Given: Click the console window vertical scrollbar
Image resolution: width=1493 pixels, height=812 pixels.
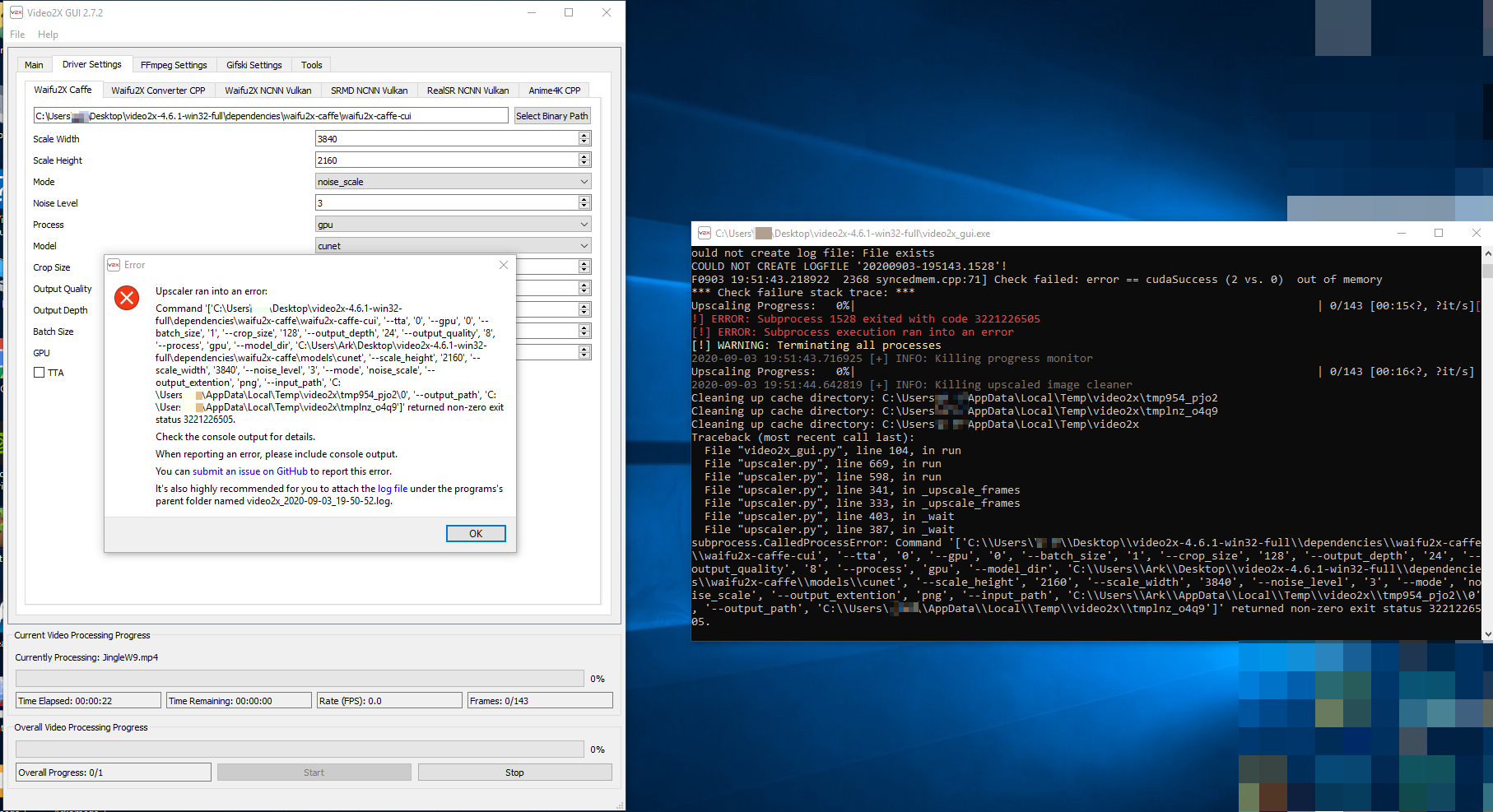Looking at the screenshot, I should click(1487, 443).
